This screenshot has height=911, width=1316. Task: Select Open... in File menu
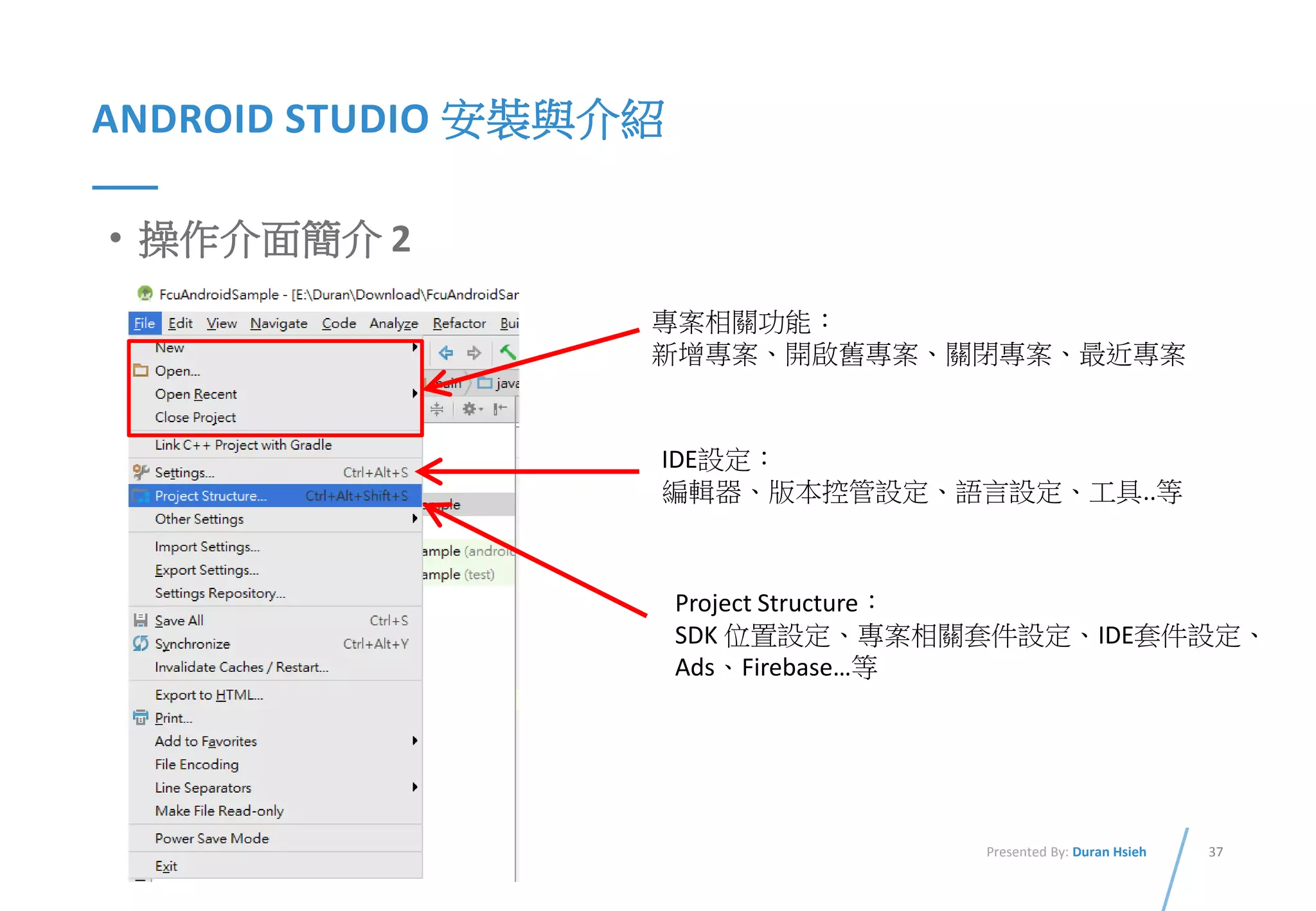(x=275, y=371)
